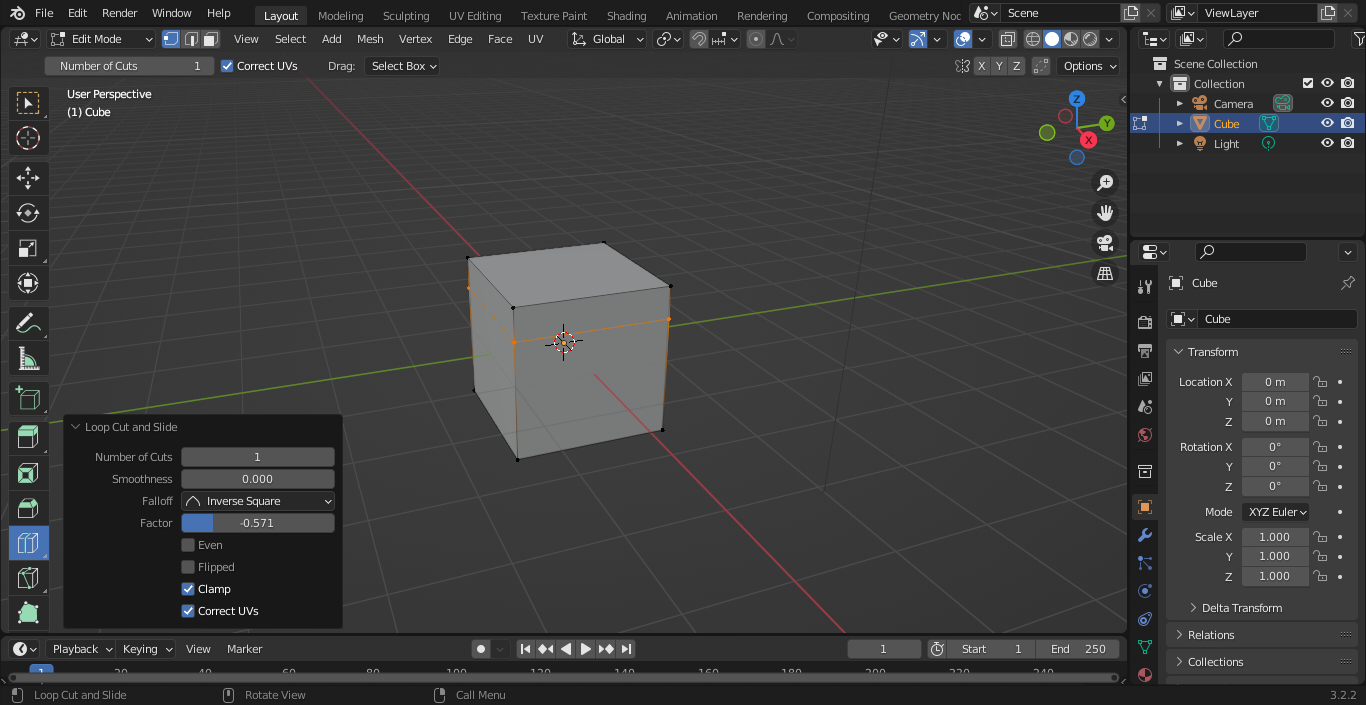Expand the Delta Transform panel
1366x705 pixels.
click(x=1241, y=608)
